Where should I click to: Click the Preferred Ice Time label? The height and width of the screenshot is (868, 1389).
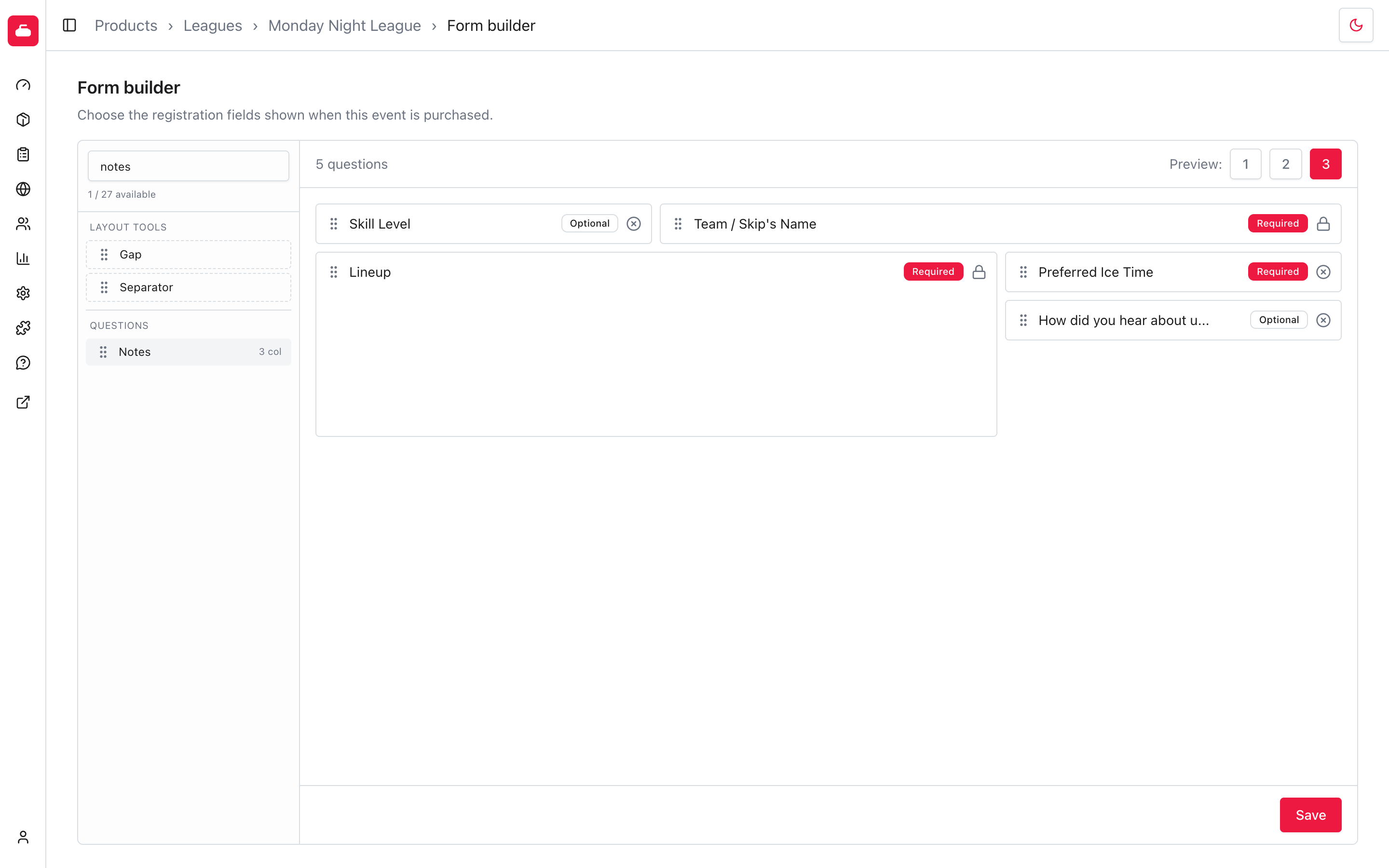click(1095, 272)
